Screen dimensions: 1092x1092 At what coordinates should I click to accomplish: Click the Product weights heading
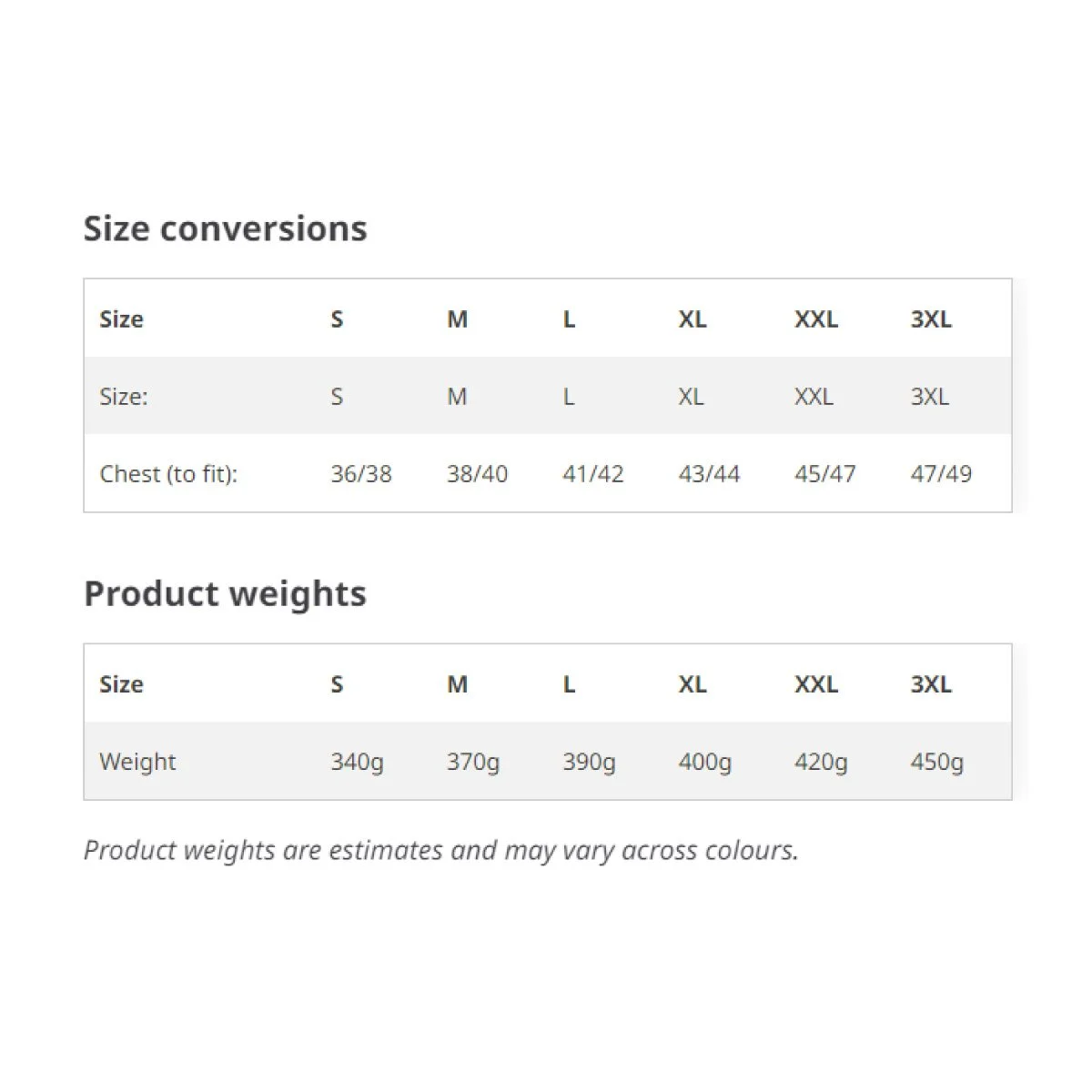tap(225, 594)
